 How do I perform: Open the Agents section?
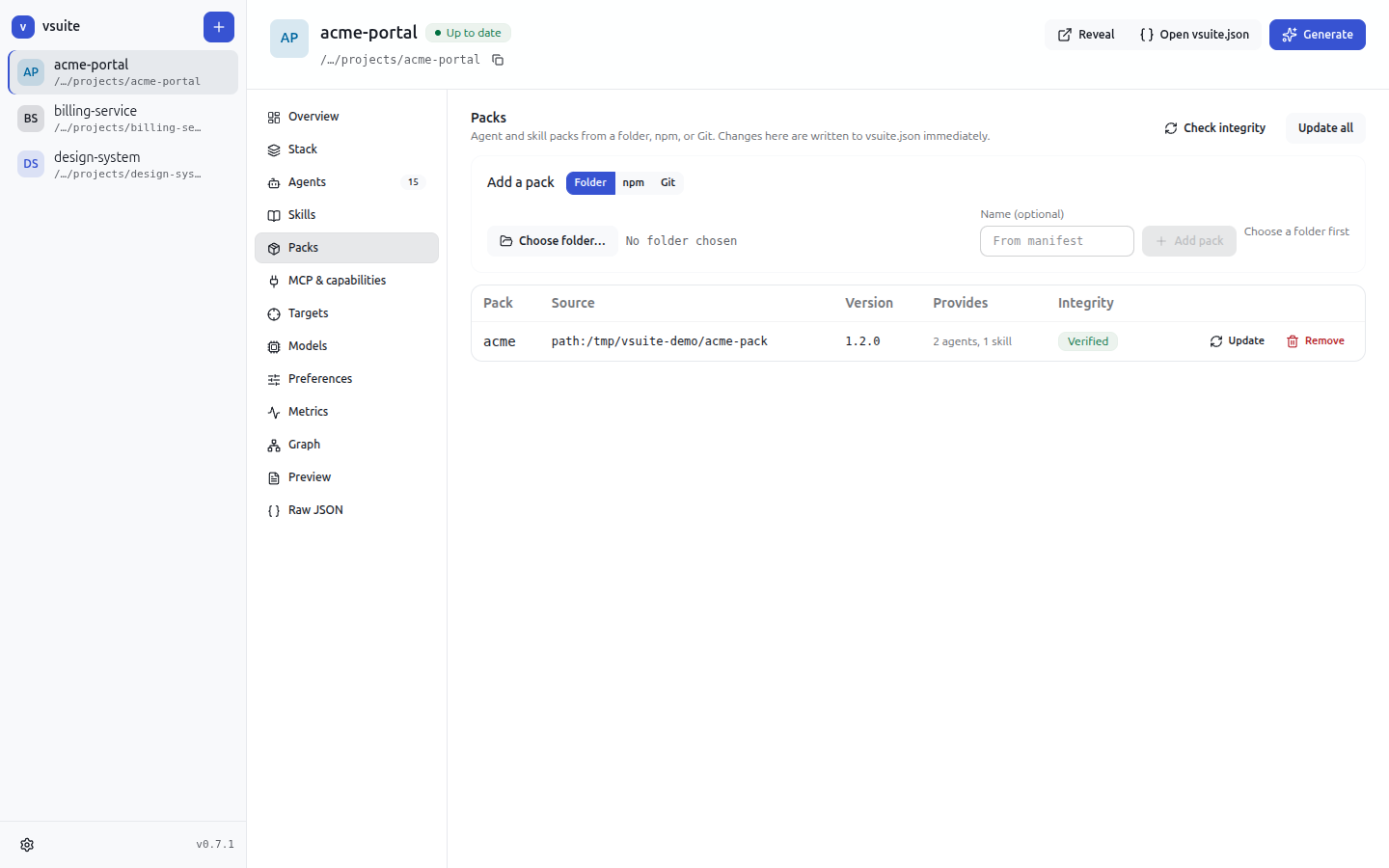coord(346,182)
